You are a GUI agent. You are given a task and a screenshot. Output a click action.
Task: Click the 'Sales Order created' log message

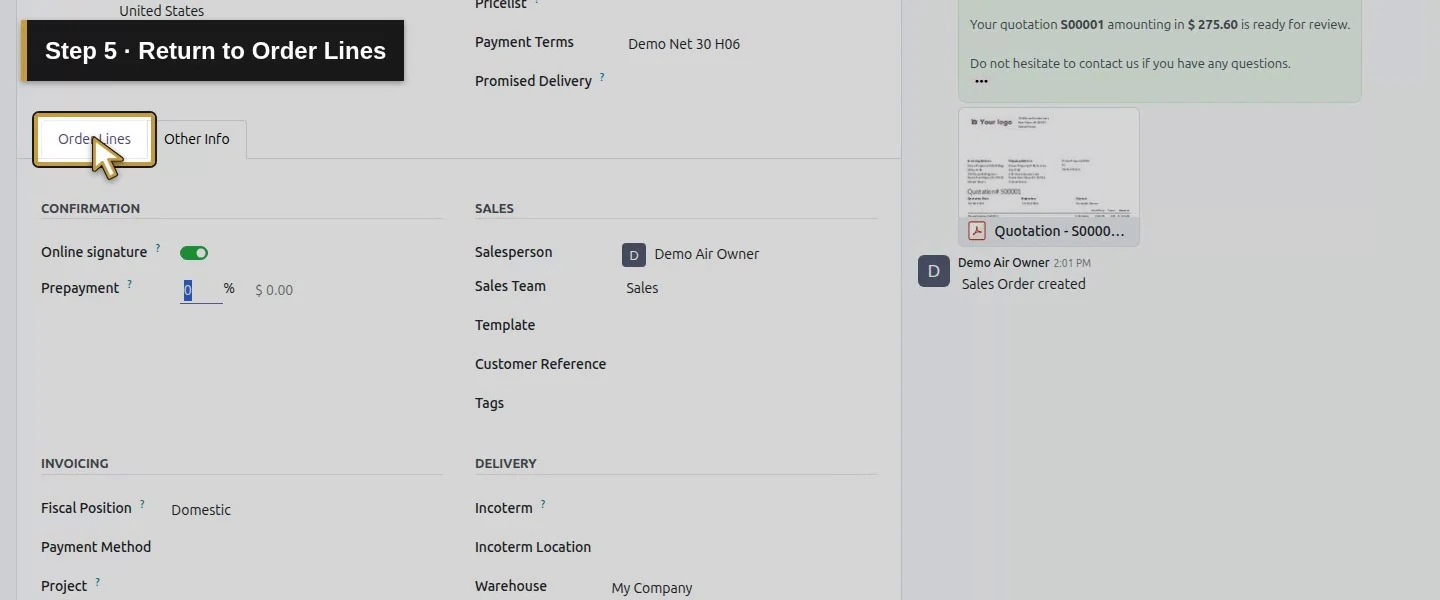[1023, 284]
